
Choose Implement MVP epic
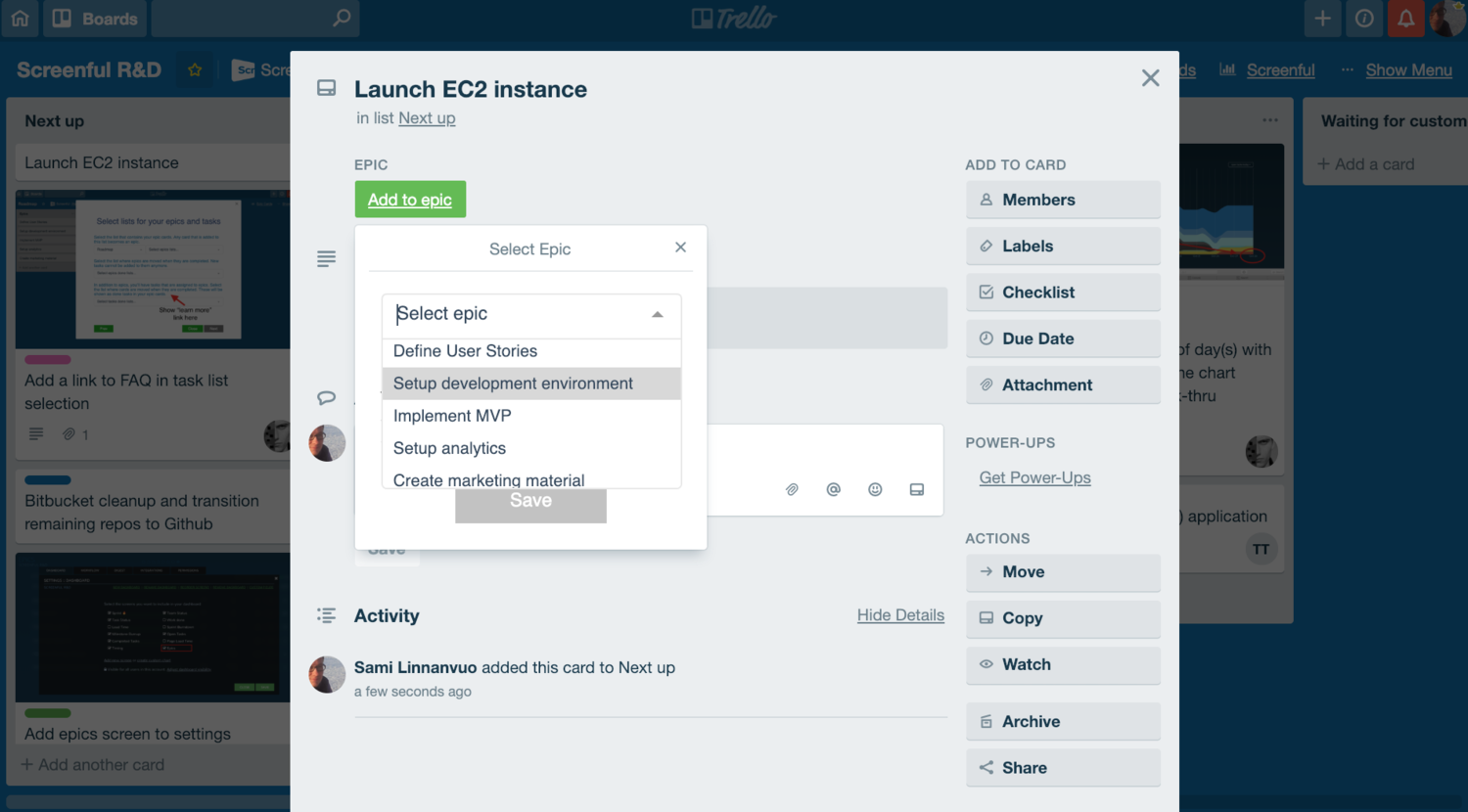point(531,416)
